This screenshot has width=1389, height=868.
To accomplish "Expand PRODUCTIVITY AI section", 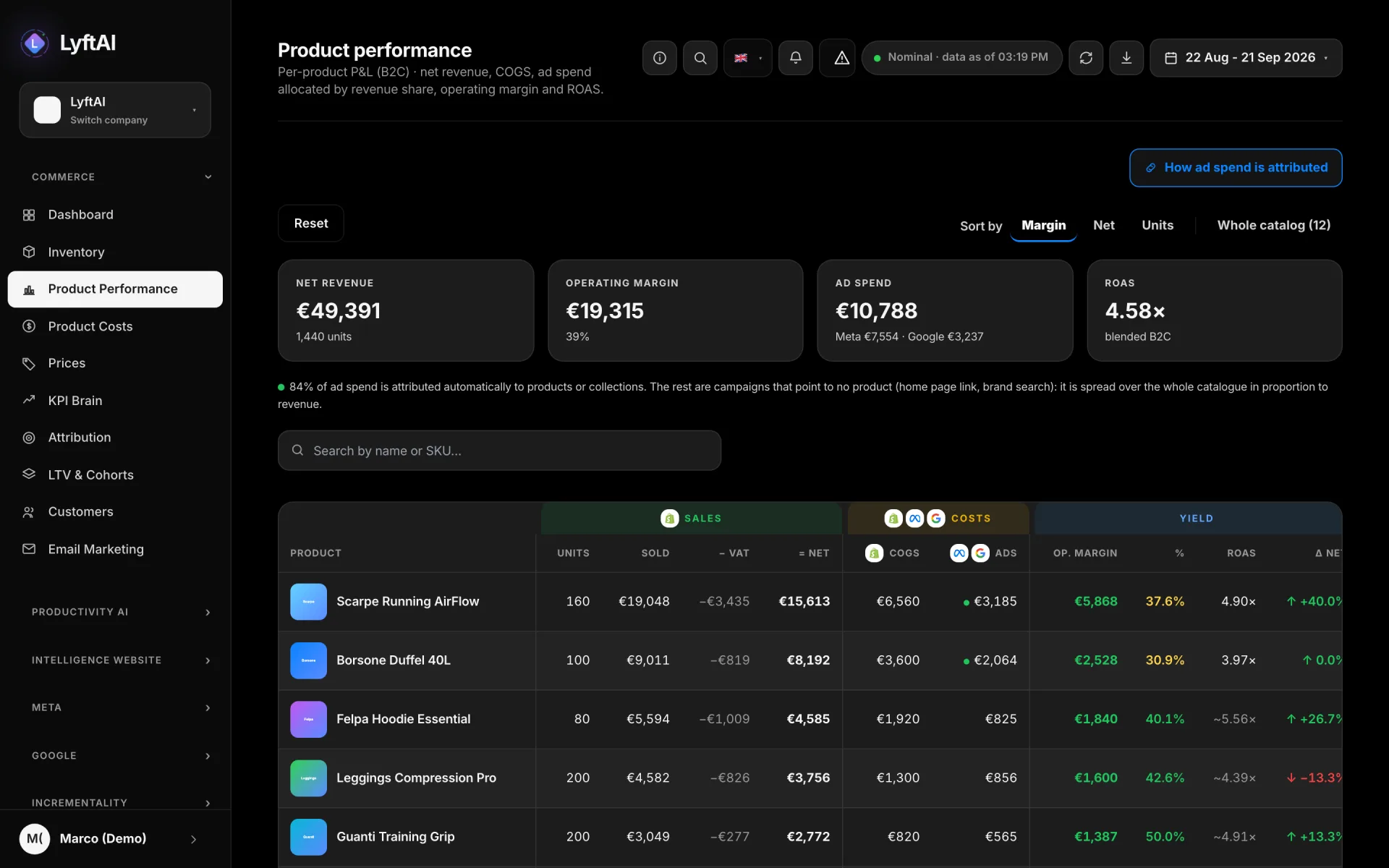I will pyautogui.click(x=121, y=612).
